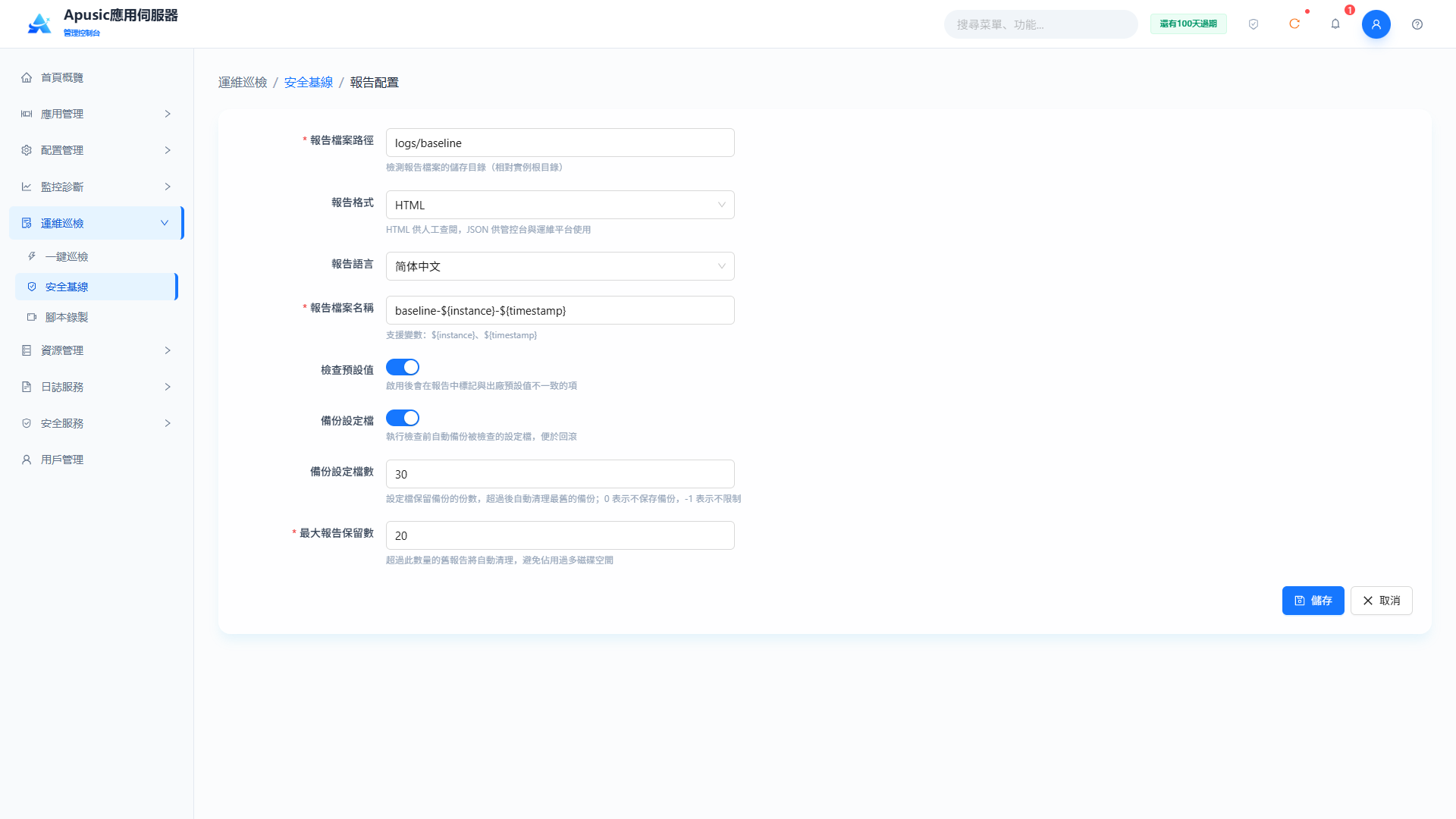Image resolution: width=1456 pixels, height=819 pixels.
Task: Toggle the 檢查預設值 switch
Action: pos(403,367)
